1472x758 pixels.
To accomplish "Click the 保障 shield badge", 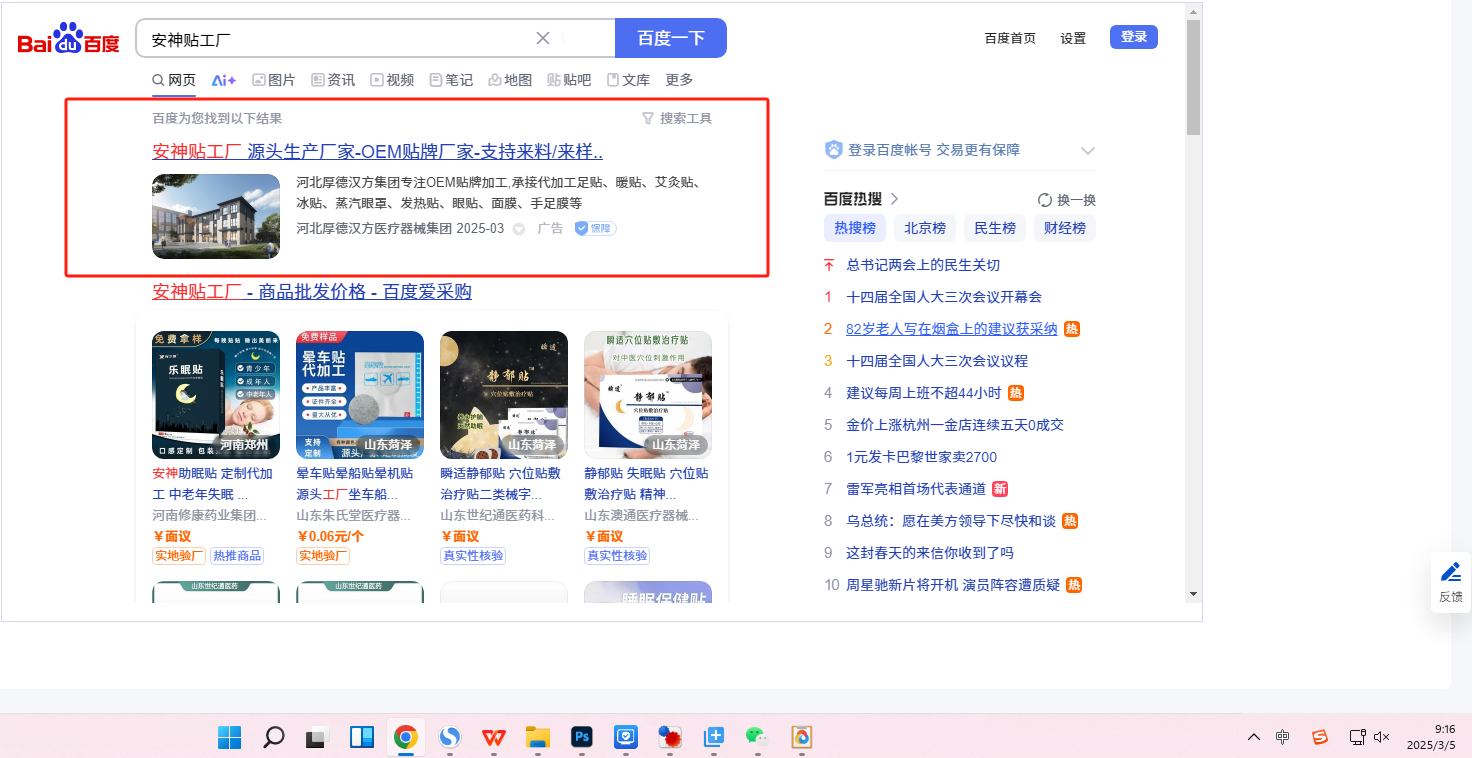I will (595, 228).
